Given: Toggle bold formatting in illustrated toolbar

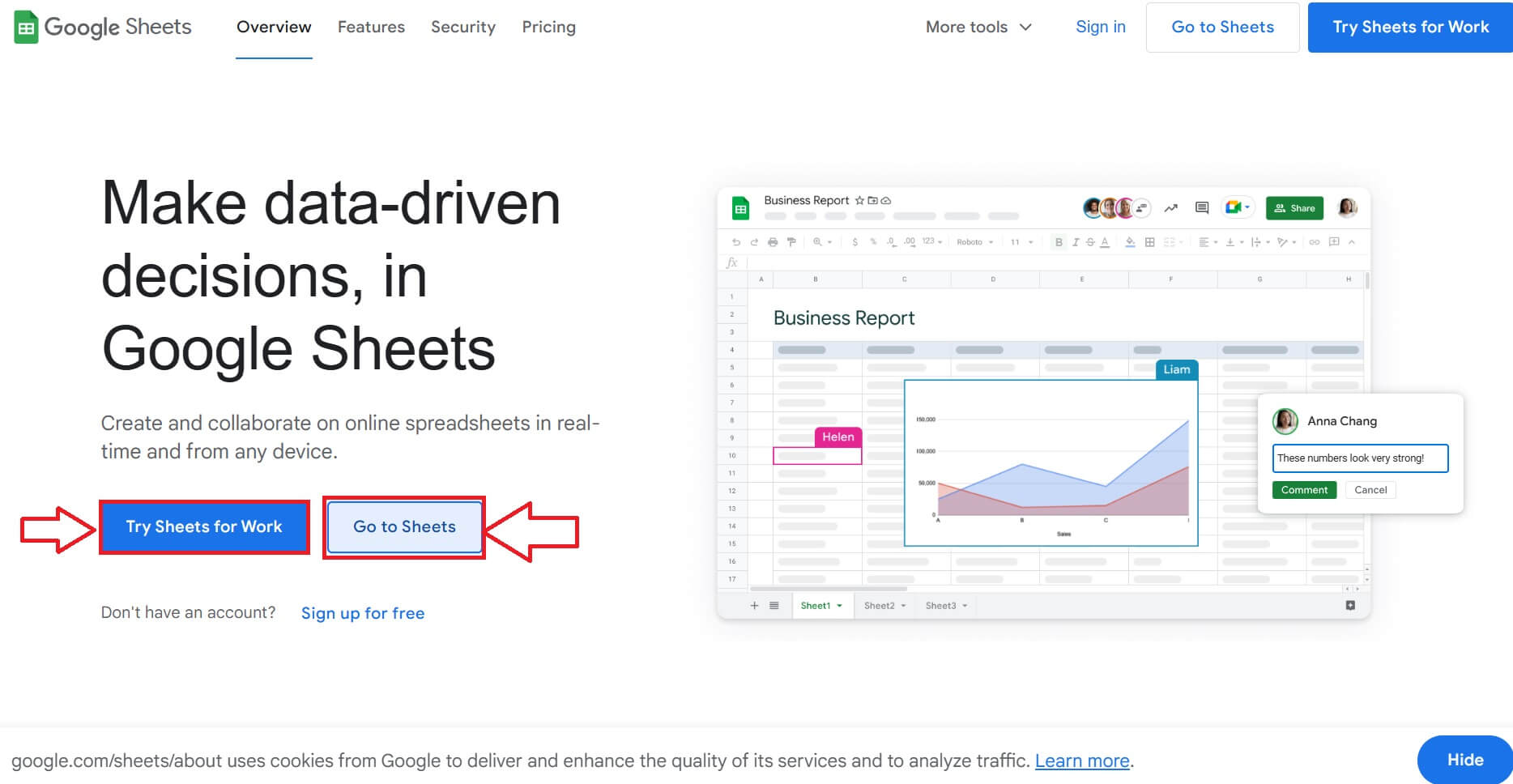Looking at the screenshot, I should point(1059,242).
